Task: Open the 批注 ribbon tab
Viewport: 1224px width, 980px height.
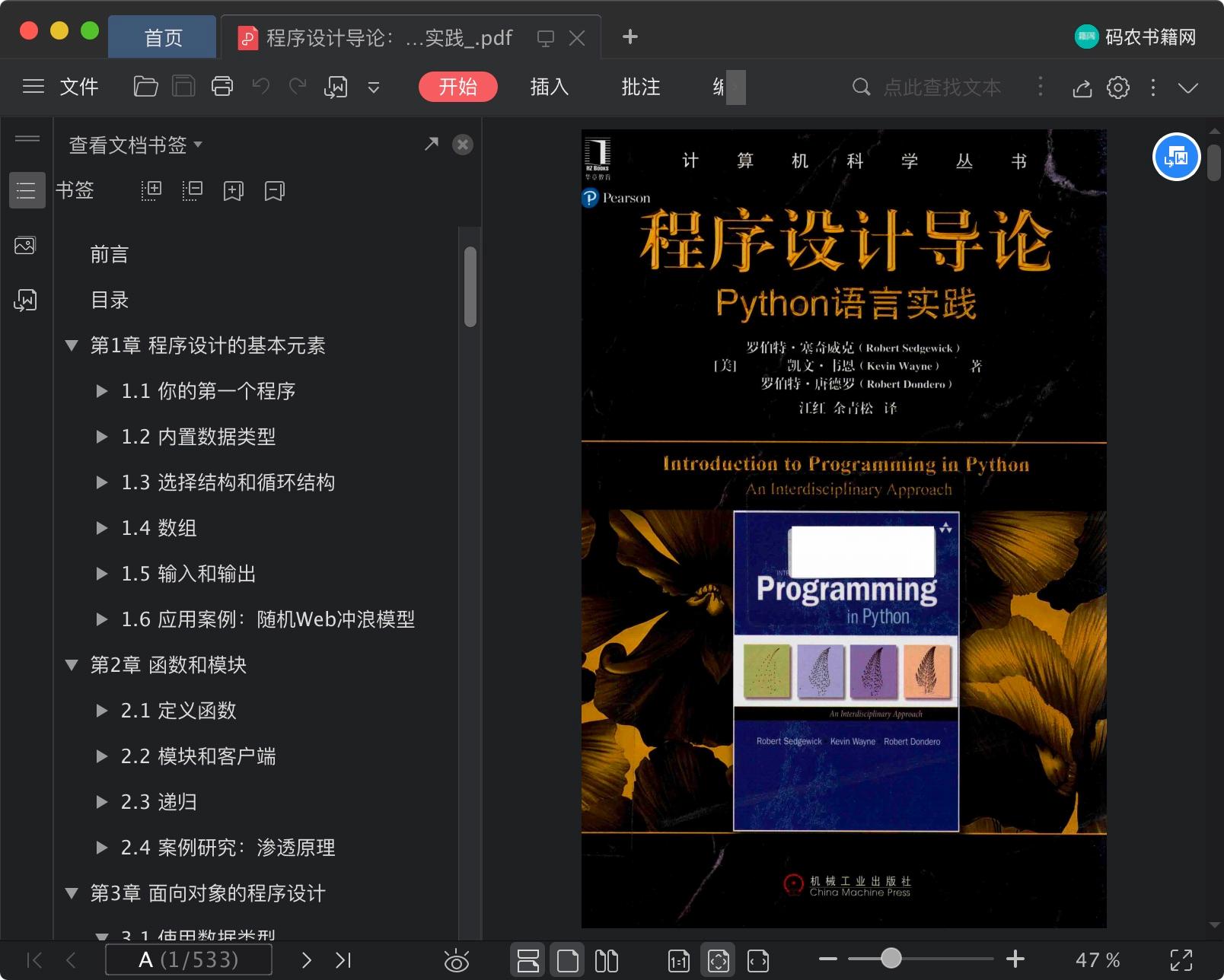Action: point(640,87)
